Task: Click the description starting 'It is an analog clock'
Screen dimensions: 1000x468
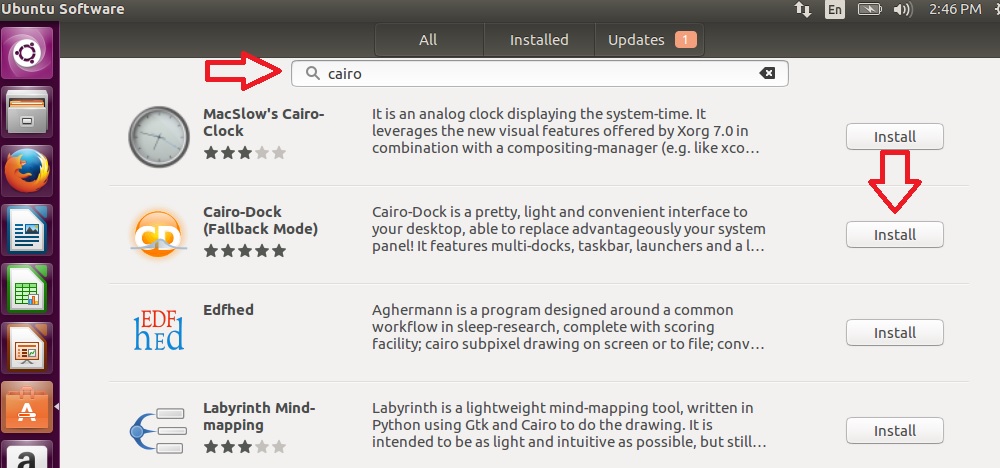Action: 566,131
